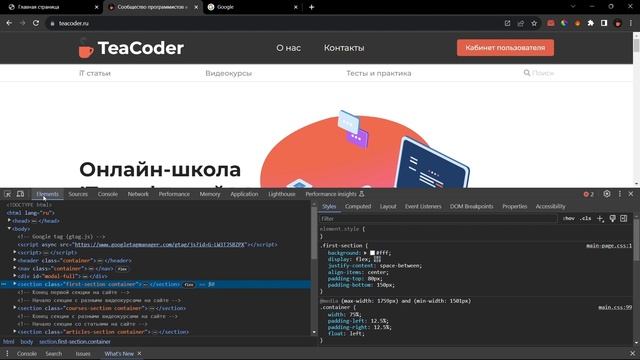Expand the header class container node
Screen dimensions: 640x360
pos(15,260)
